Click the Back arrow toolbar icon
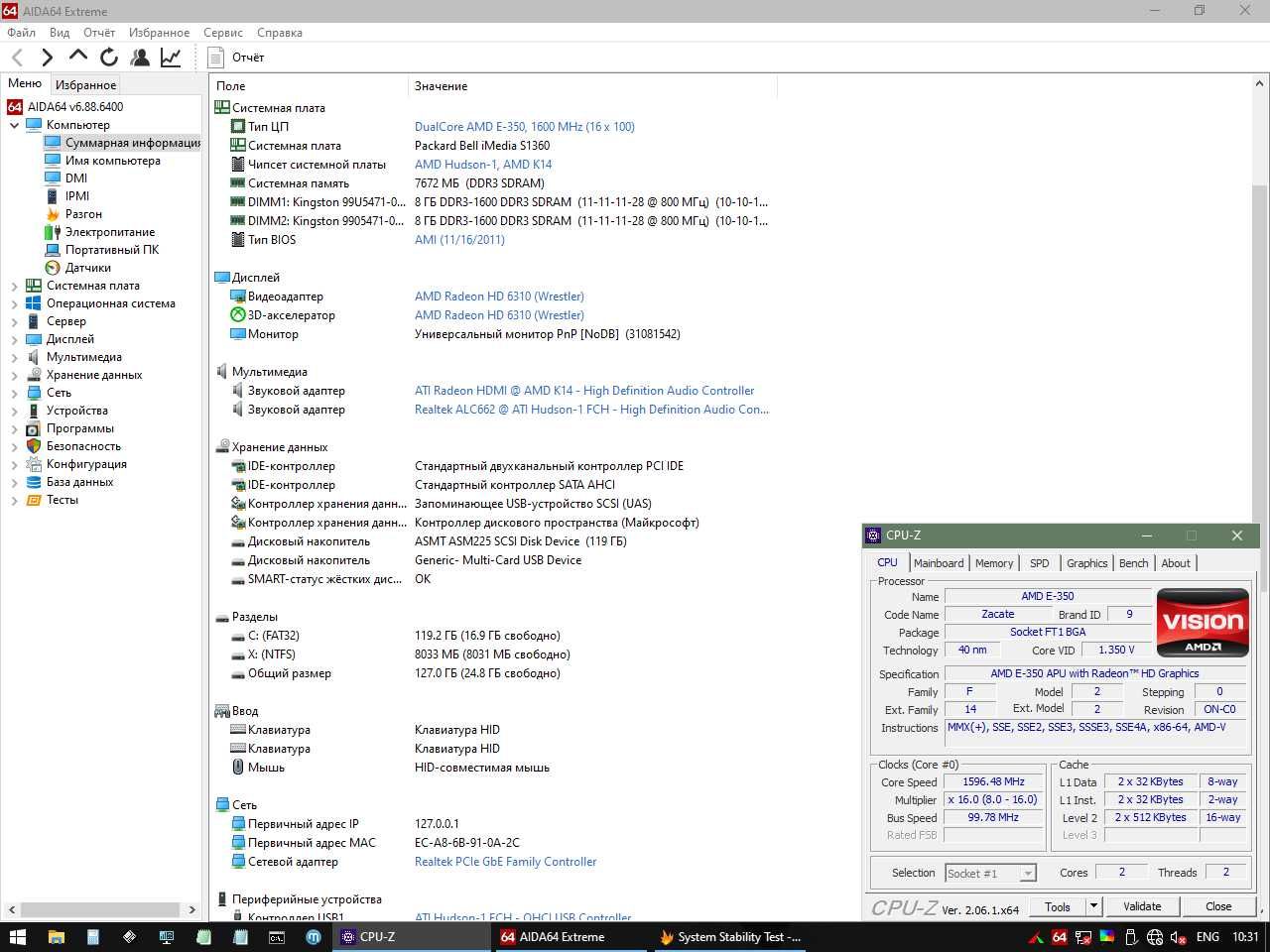The image size is (1270, 952). click(17, 58)
